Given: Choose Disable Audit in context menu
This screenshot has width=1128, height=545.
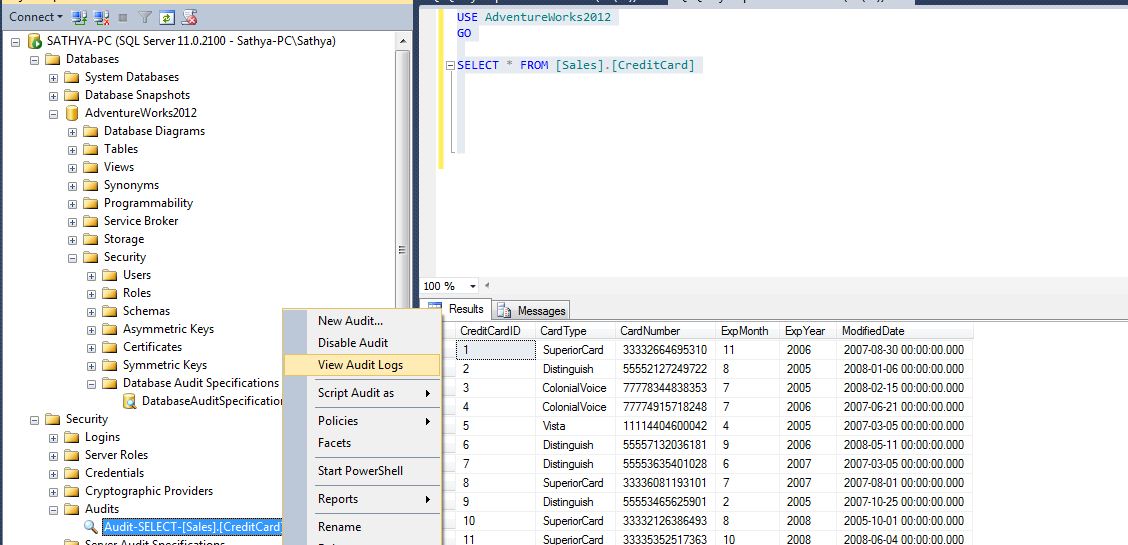Looking at the screenshot, I should (362, 343).
